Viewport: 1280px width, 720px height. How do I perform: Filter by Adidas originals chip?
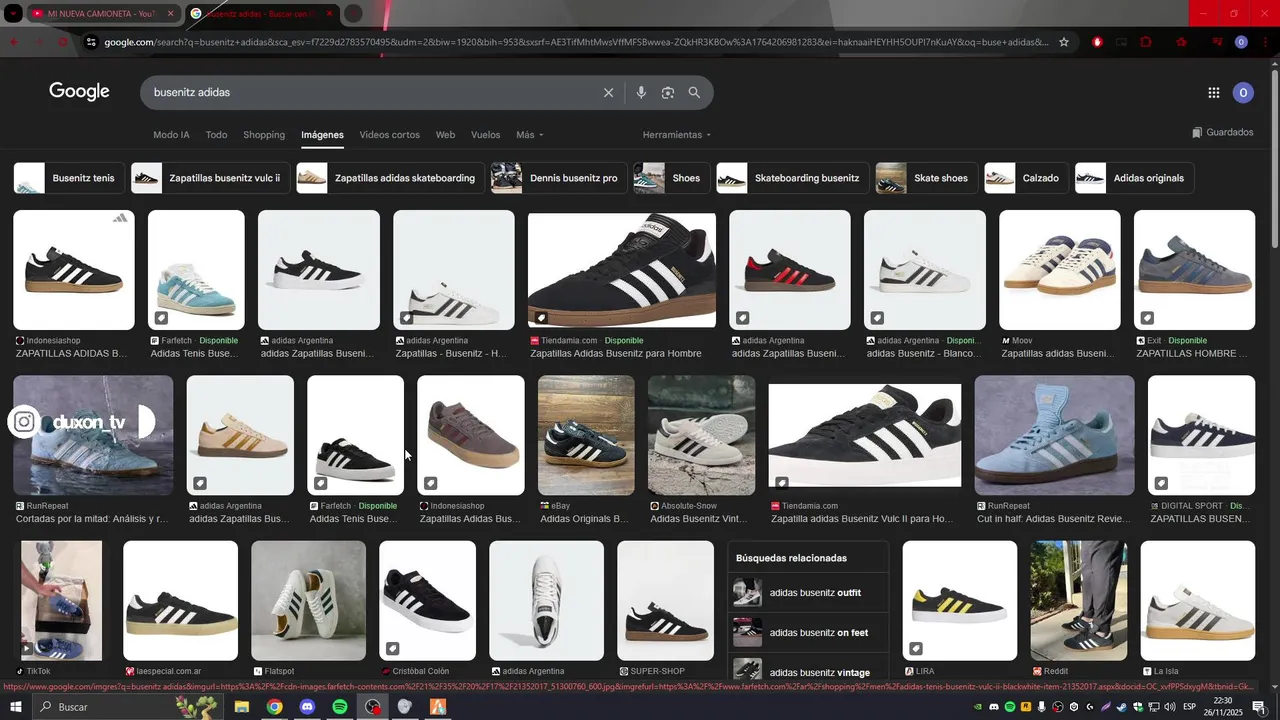coord(1134,178)
